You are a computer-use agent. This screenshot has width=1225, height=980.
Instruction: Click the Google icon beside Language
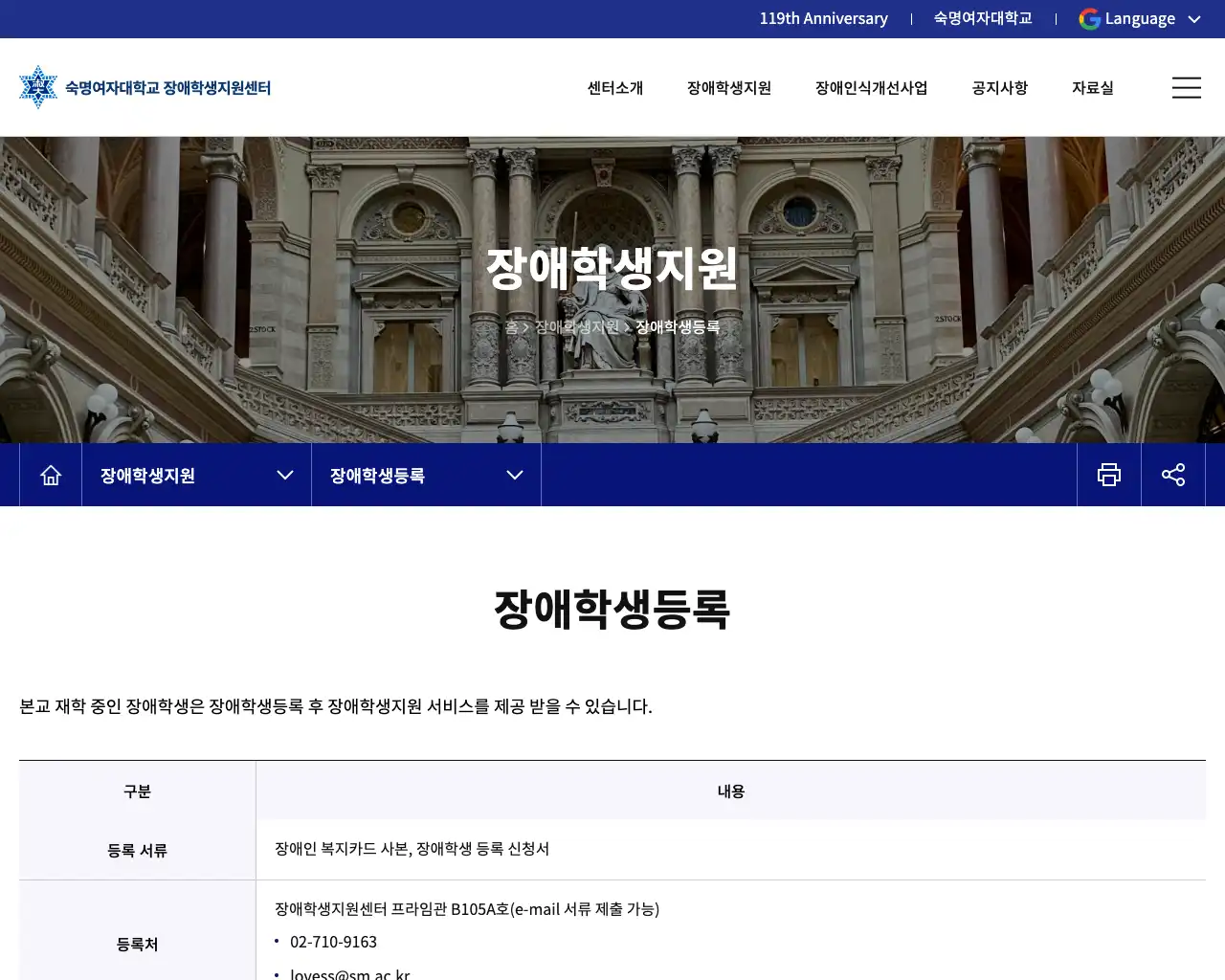[x=1089, y=19]
